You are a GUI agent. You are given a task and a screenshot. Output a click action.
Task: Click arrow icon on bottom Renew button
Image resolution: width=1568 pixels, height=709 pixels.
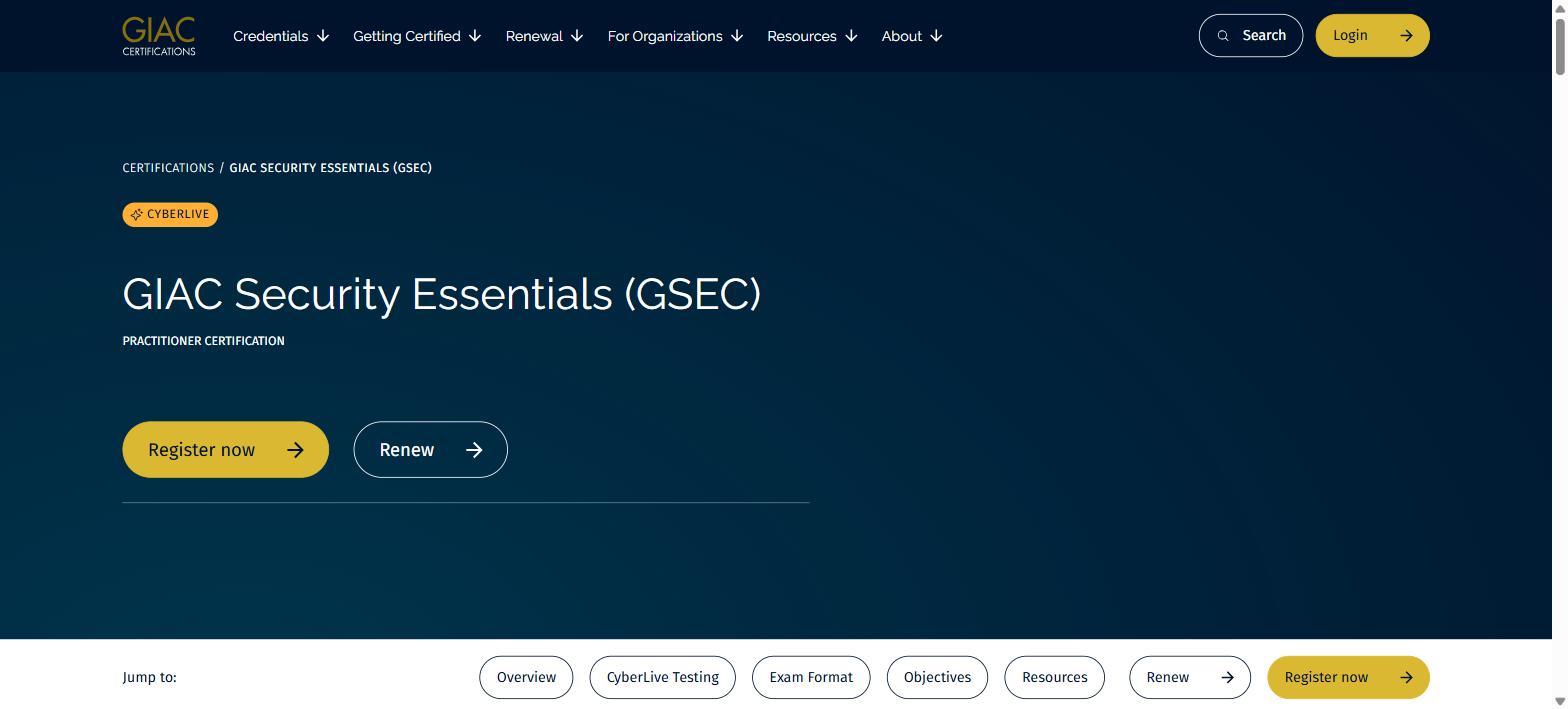point(1227,677)
